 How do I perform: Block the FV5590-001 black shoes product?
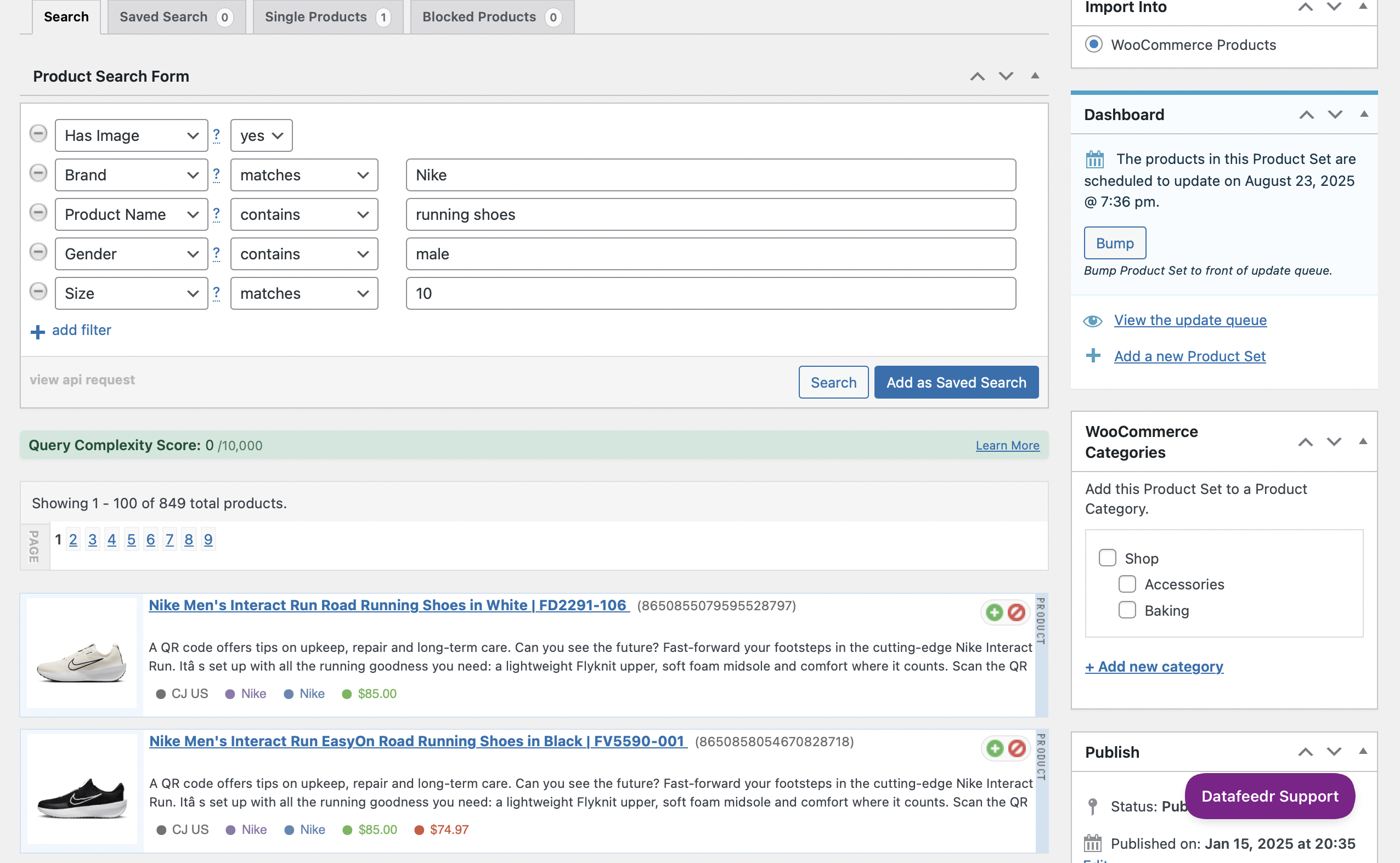click(1017, 748)
